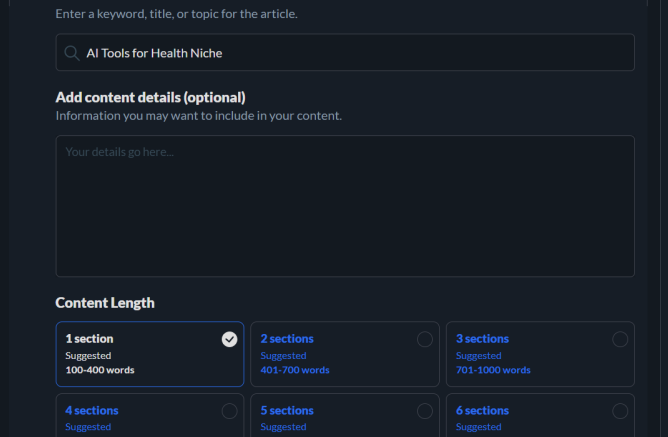Click the '2 sections' title link
Viewport: 668px width, 437px height.
(287, 339)
